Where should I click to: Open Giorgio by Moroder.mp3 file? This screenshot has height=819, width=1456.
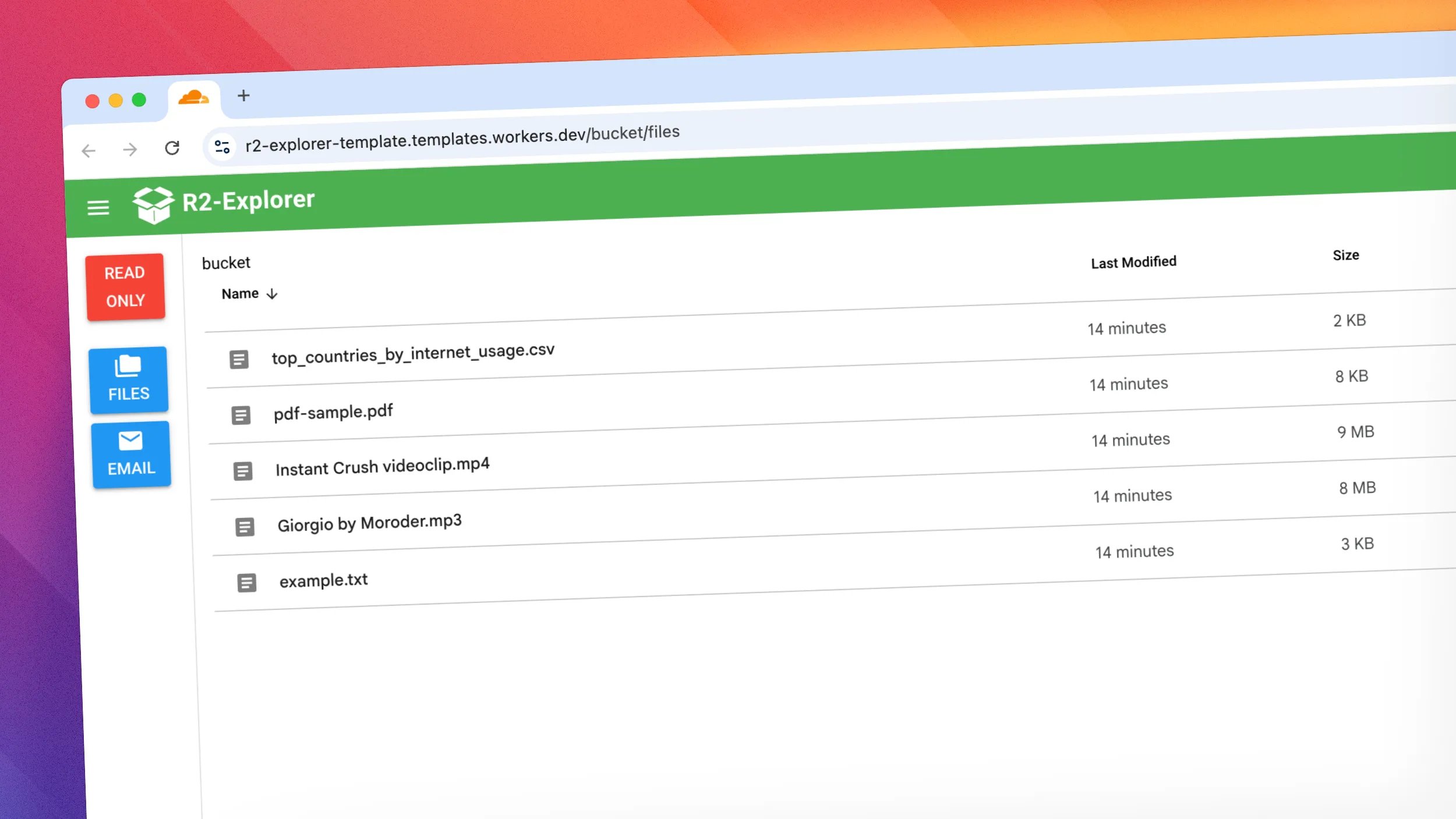coord(369,523)
